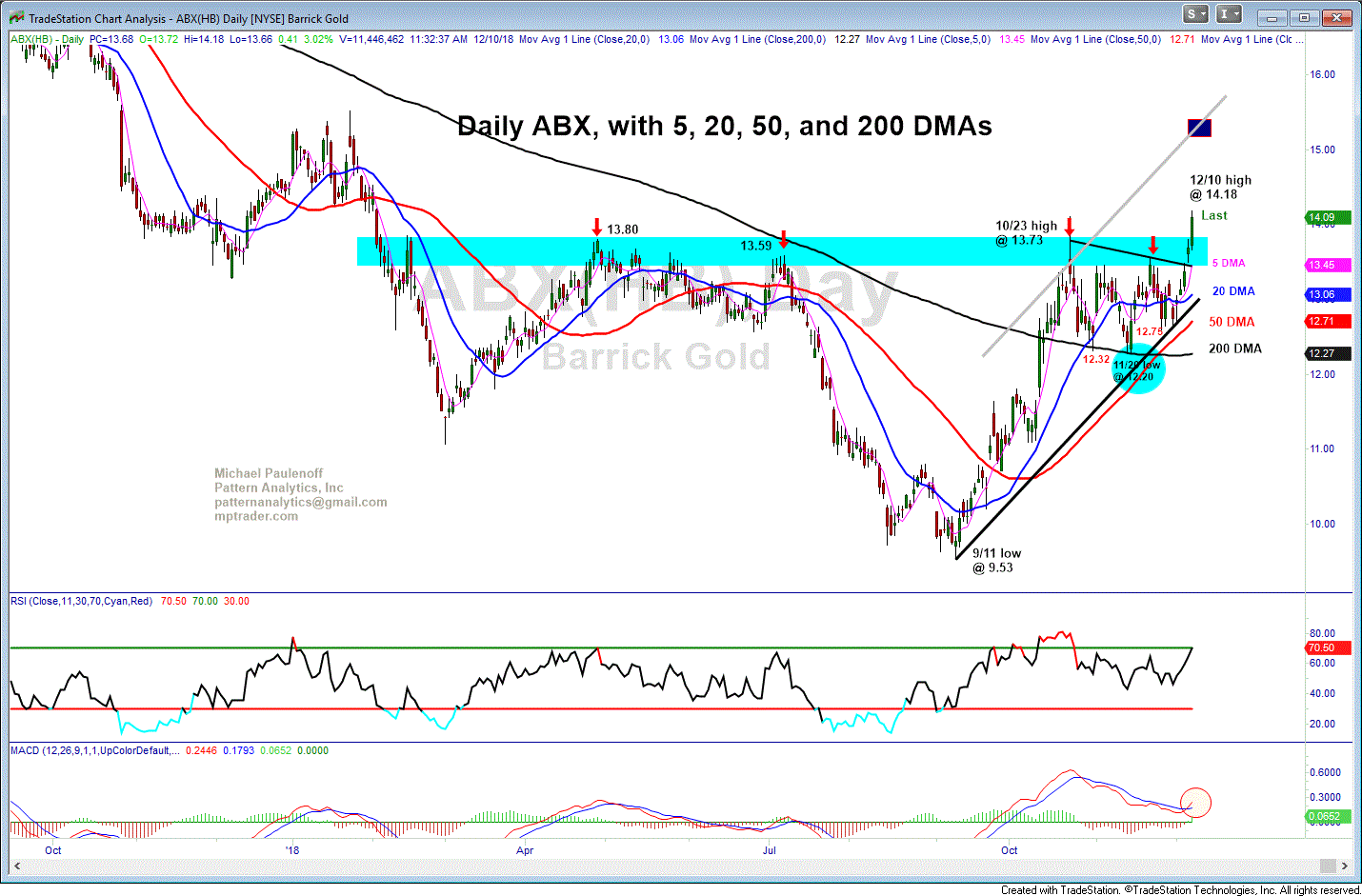The image size is (1362, 896).
Task: Select the RSI (Close,11,30,70,Cyan,Red) indicator label
Action: coord(81,601)
